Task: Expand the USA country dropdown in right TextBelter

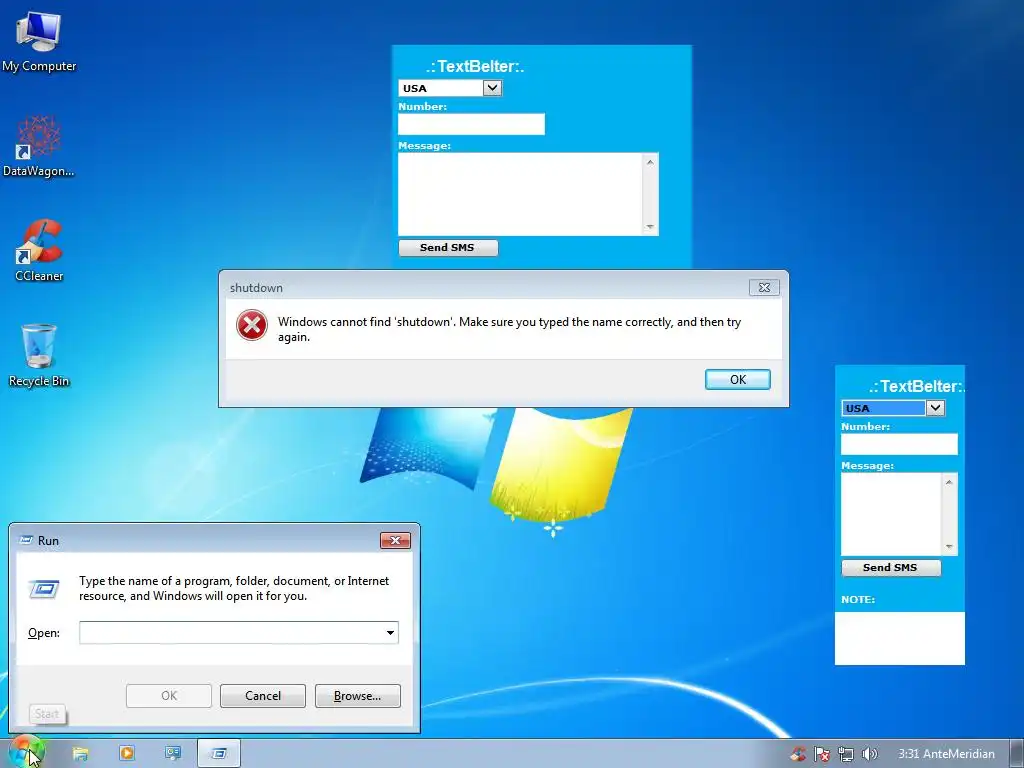Action: [935, 408]
